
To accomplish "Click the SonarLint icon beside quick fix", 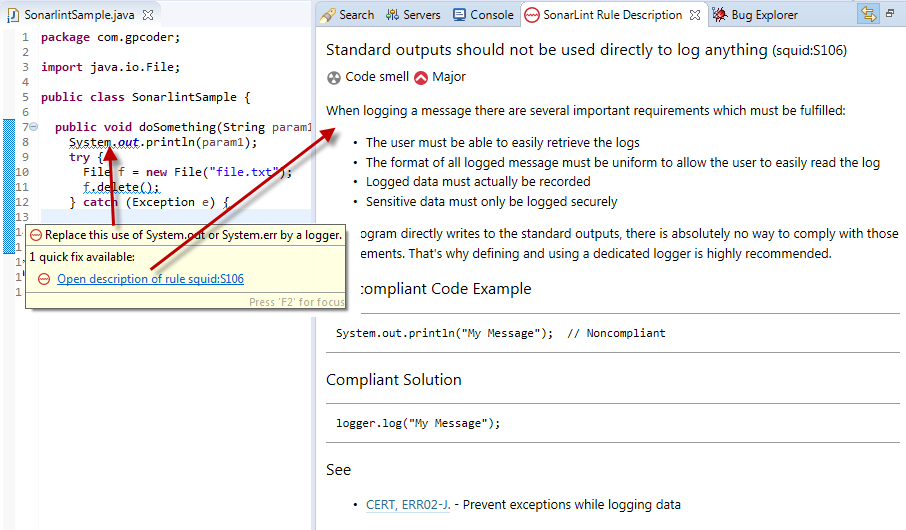I will (x=44, y=279).
